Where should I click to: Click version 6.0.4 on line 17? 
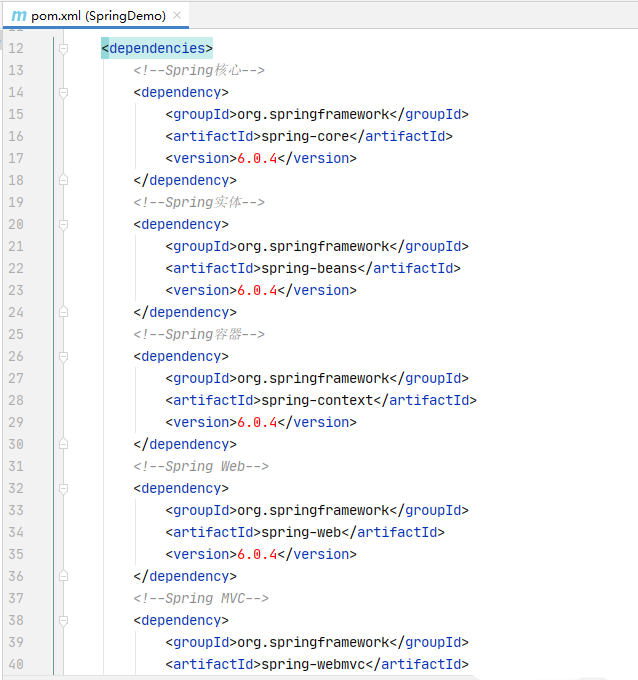(257, 158)
